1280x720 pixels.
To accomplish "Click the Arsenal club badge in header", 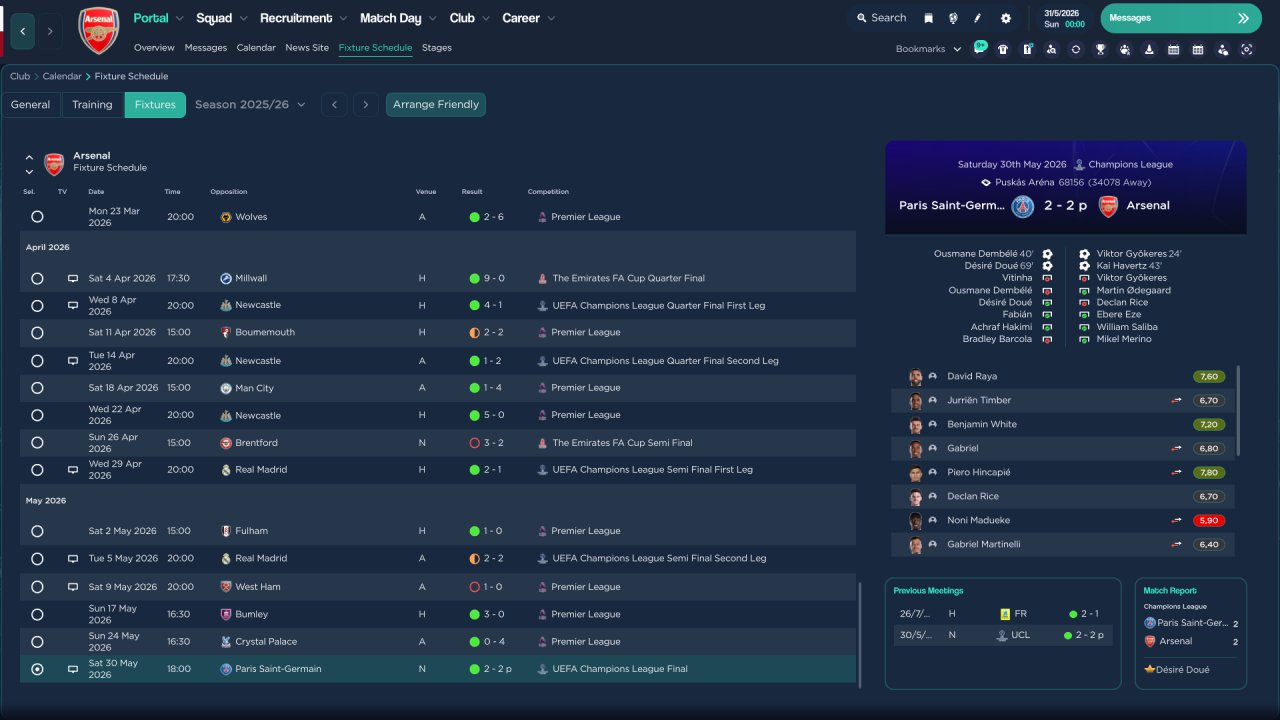I will 99,31.
